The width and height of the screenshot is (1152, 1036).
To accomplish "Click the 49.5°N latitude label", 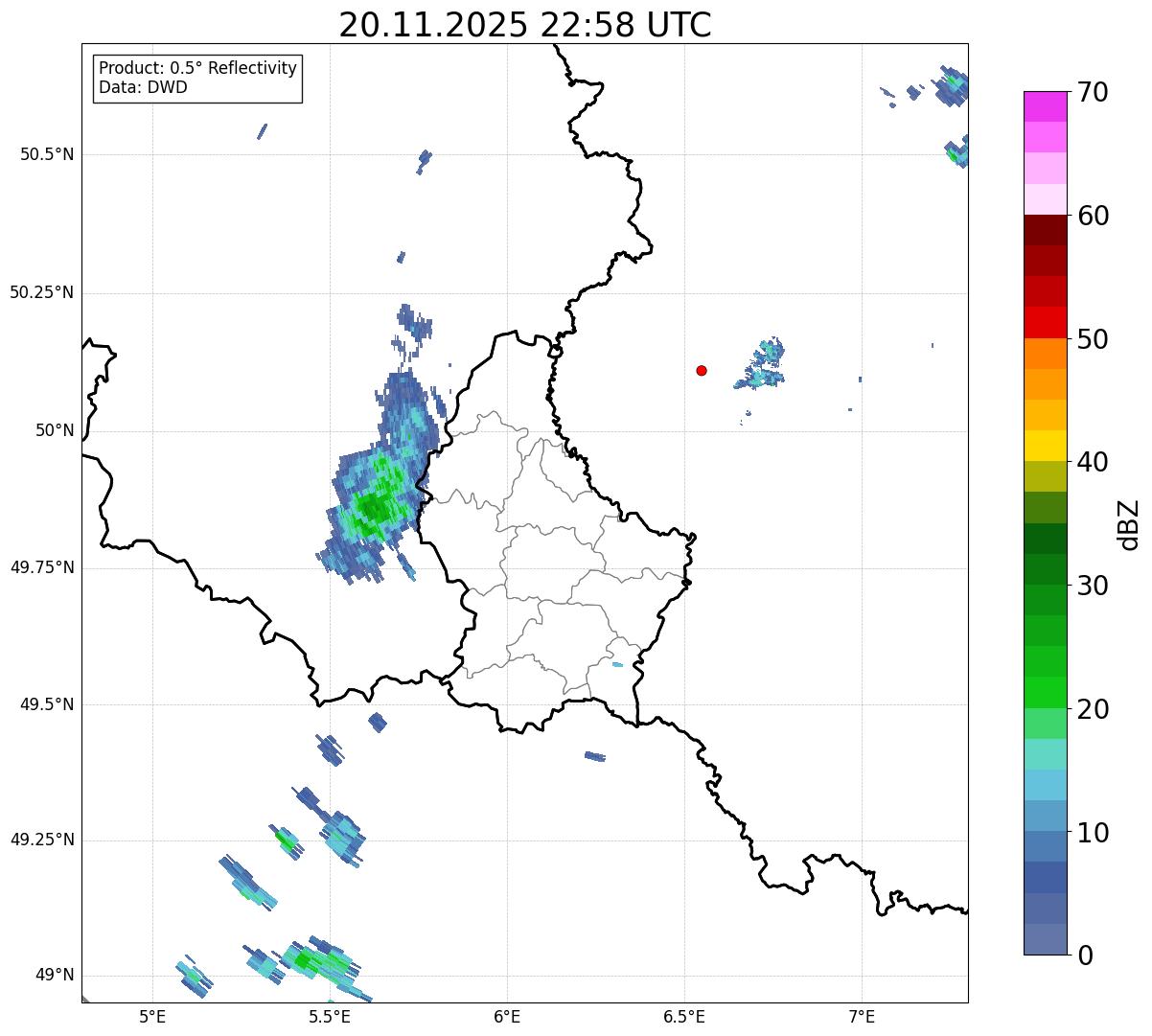I will coord(47,704).
